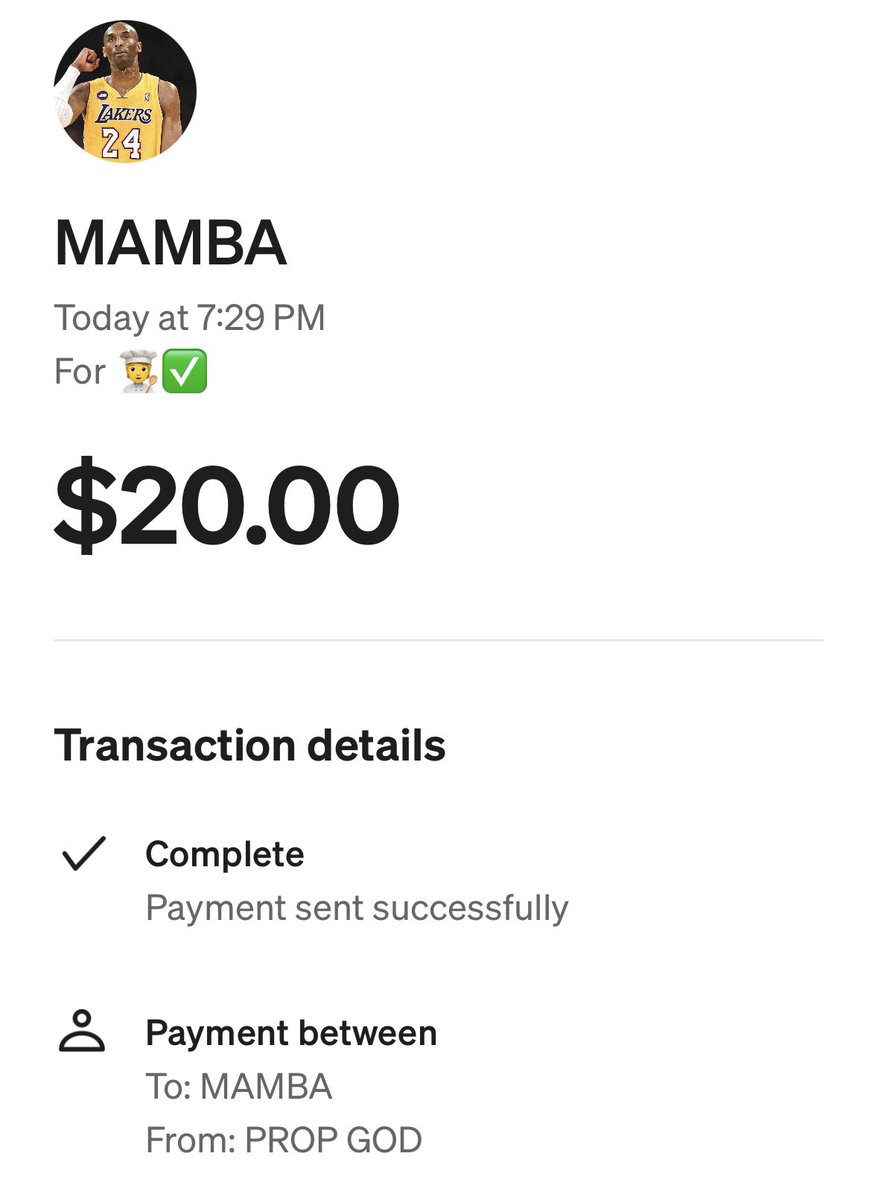Tap the Lakers 24 jersey in the avatar

pos(122,126)
